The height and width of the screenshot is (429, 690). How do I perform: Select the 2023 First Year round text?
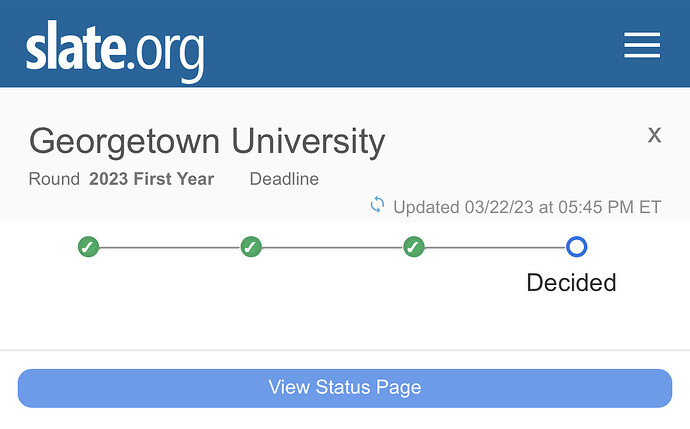pyautogui.click(x=151, y=179)
